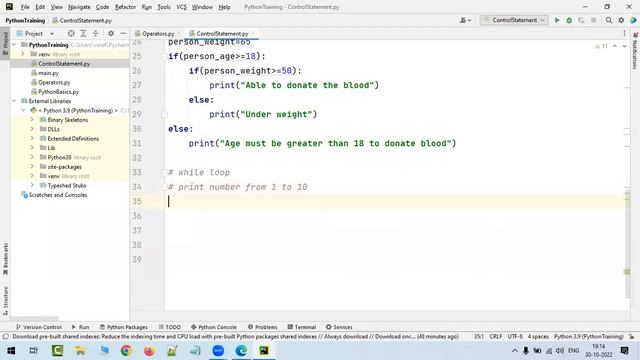This screenshot has width=640, height=360.
Task: Open Services tool window
Action: [339, 327]
